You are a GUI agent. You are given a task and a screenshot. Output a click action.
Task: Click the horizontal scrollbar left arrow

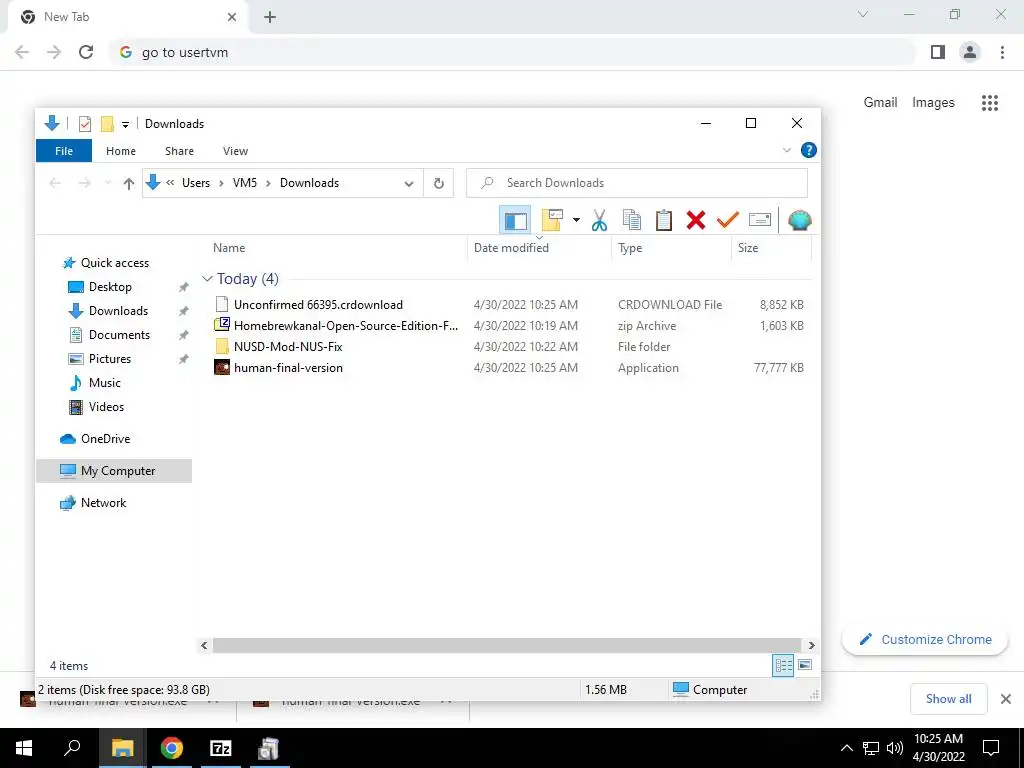coord(204,645)
